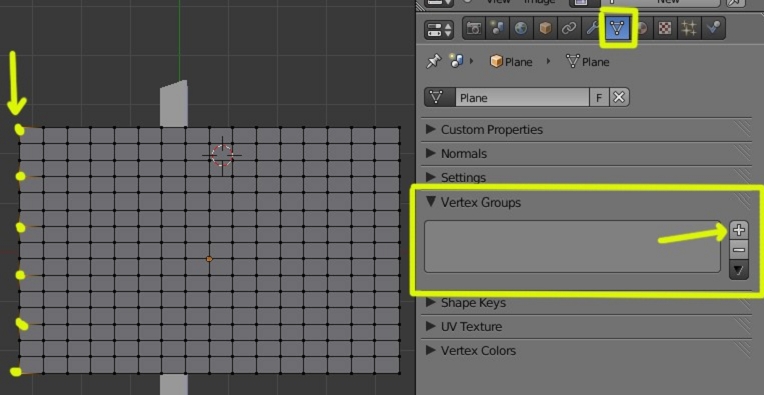Viewport: 764px width, 395px height.
Task: Open the Physics properties tab
Action: [713, 29]
